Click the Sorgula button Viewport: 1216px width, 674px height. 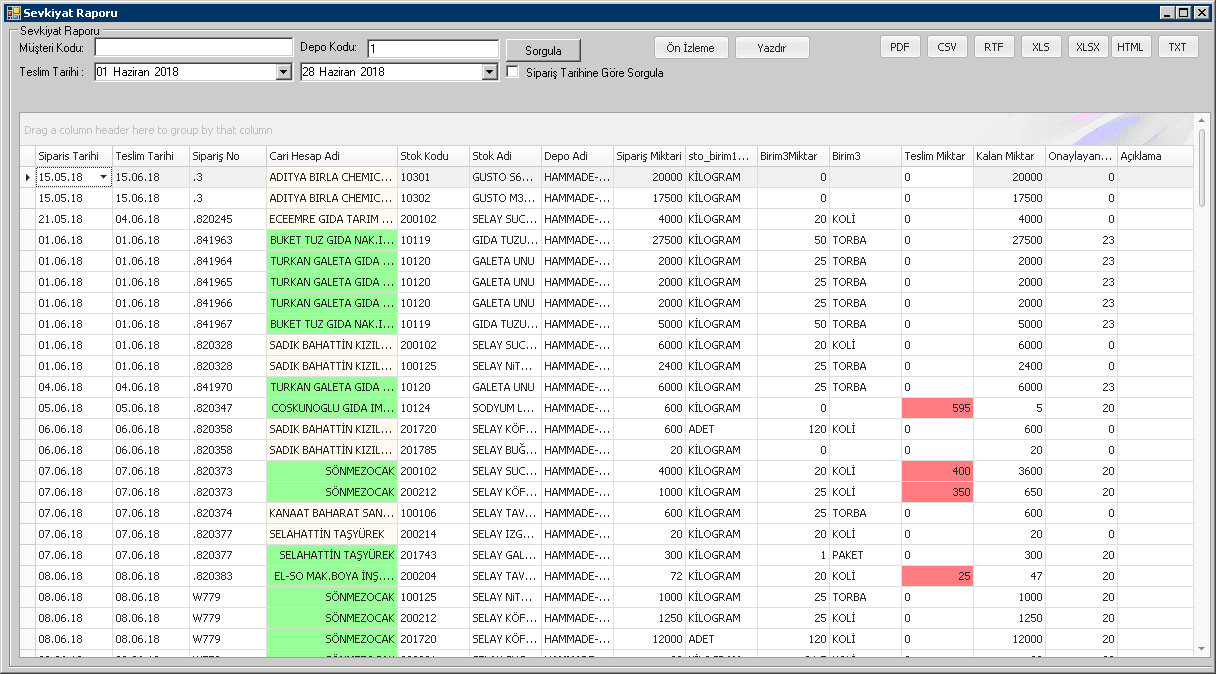pyautogui.click(x=543, y=51)
